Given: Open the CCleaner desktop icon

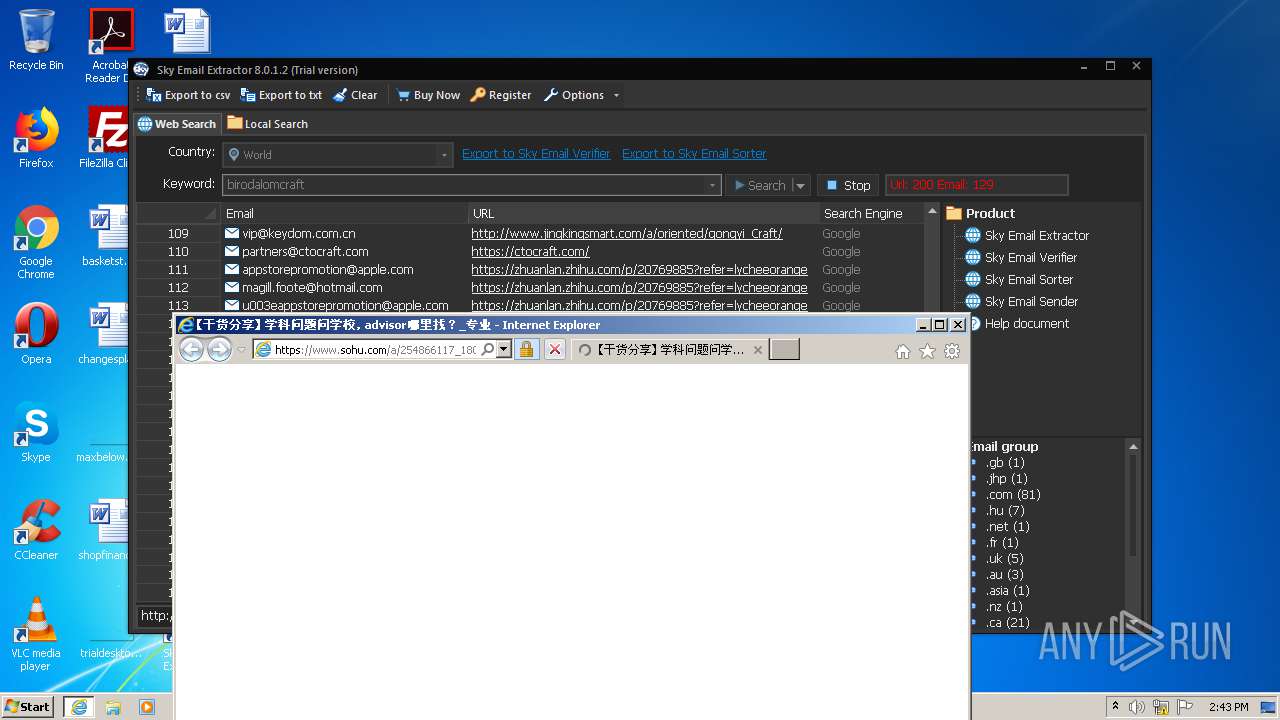Looking at the screenshot, I should pos(36,529).
